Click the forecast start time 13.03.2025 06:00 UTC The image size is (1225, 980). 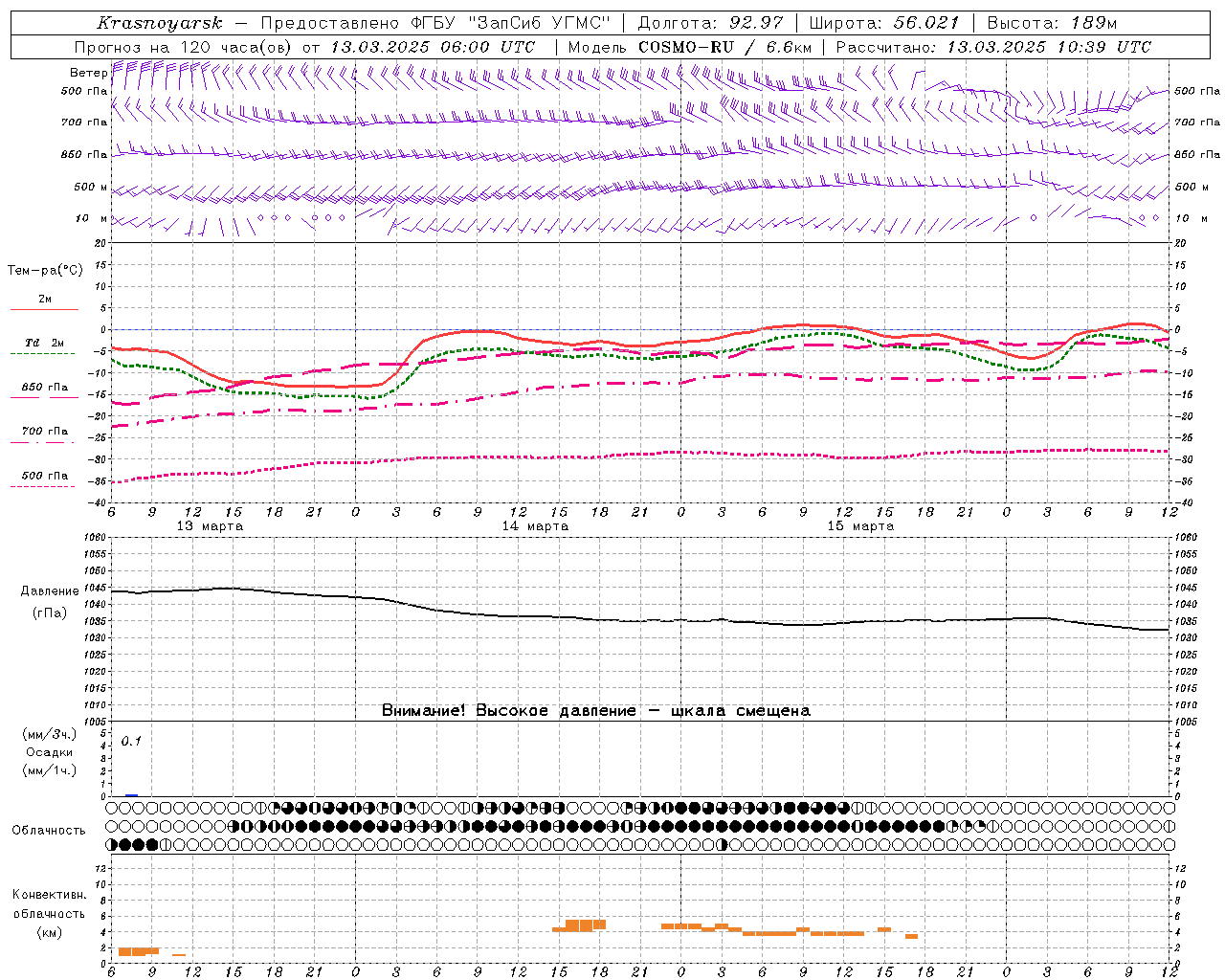coord(433,47)
